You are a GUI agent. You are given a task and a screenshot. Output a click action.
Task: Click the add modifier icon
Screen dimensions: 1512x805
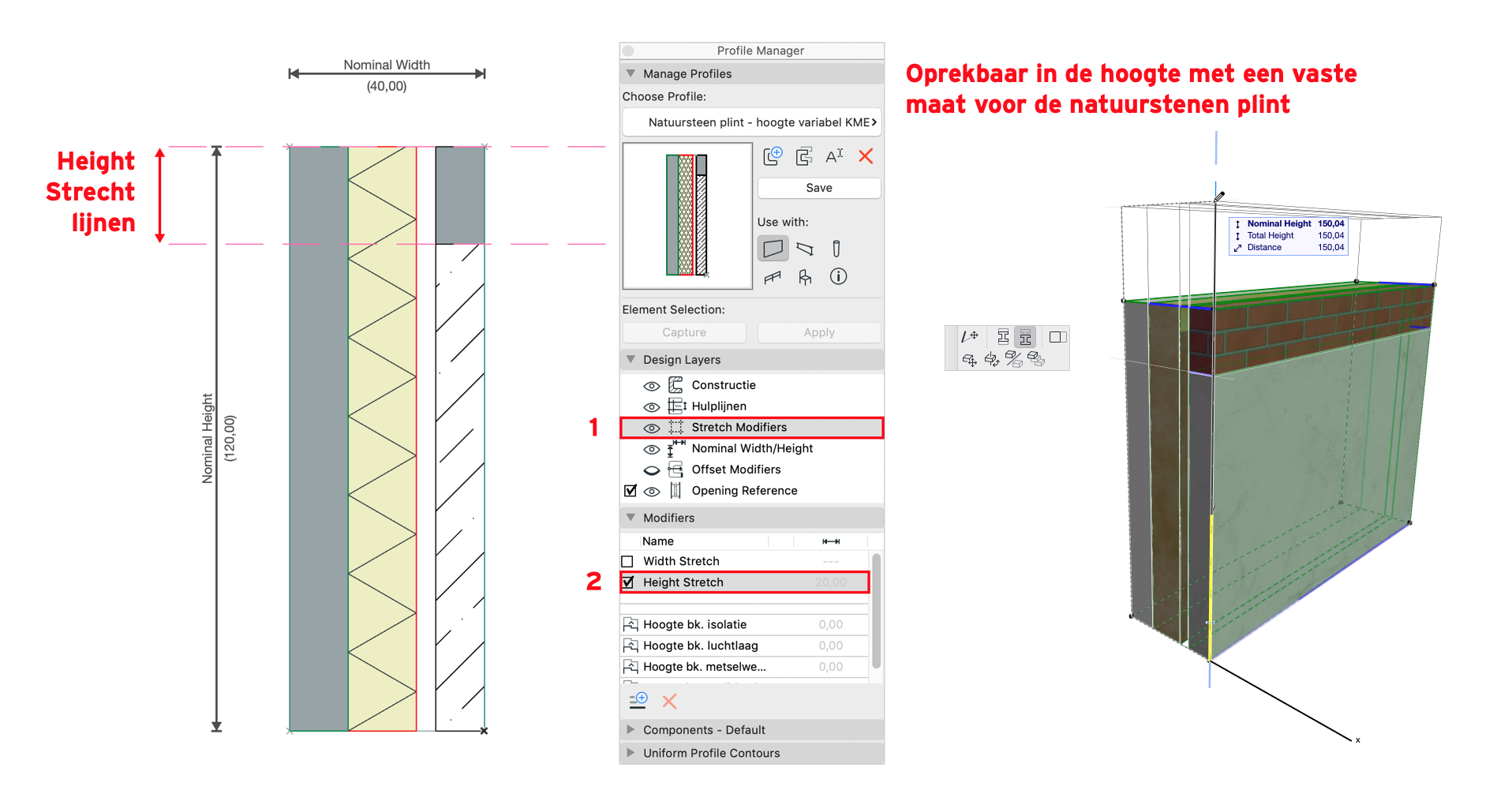click(638, 701)
